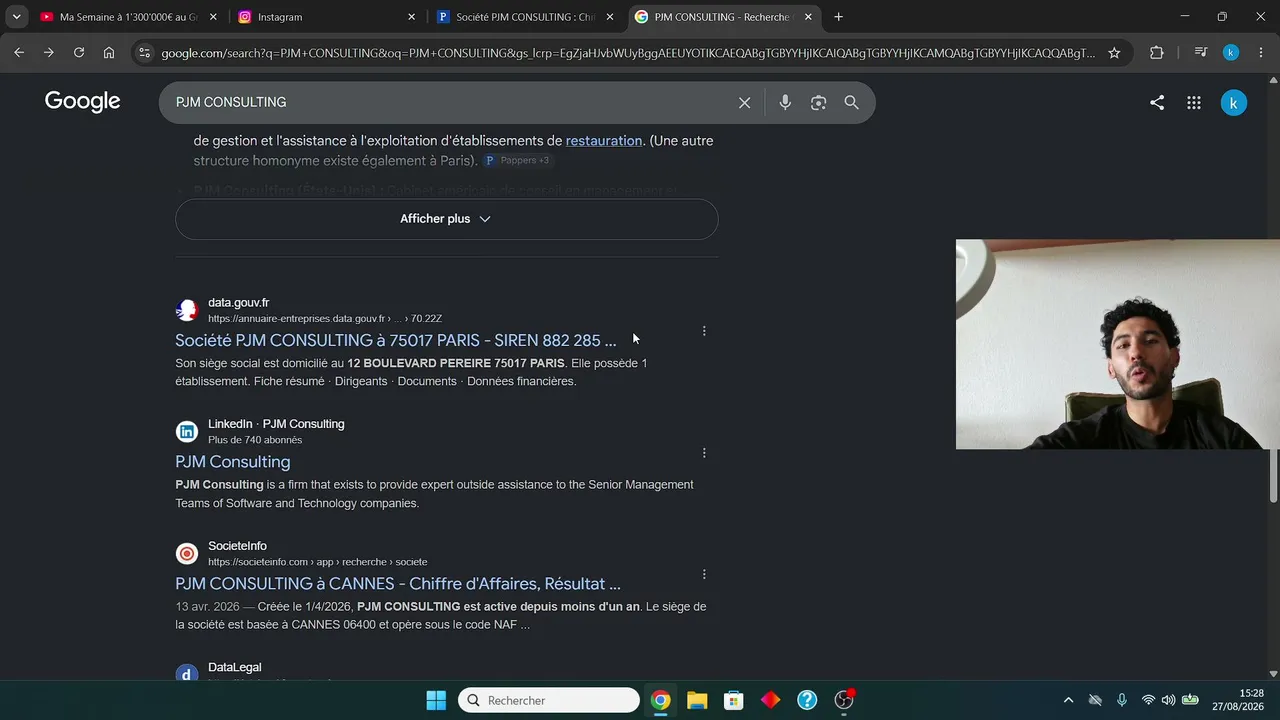1280x720 pixels.
Task: Start a voice search with the microphone
Action: coord(785,102)
